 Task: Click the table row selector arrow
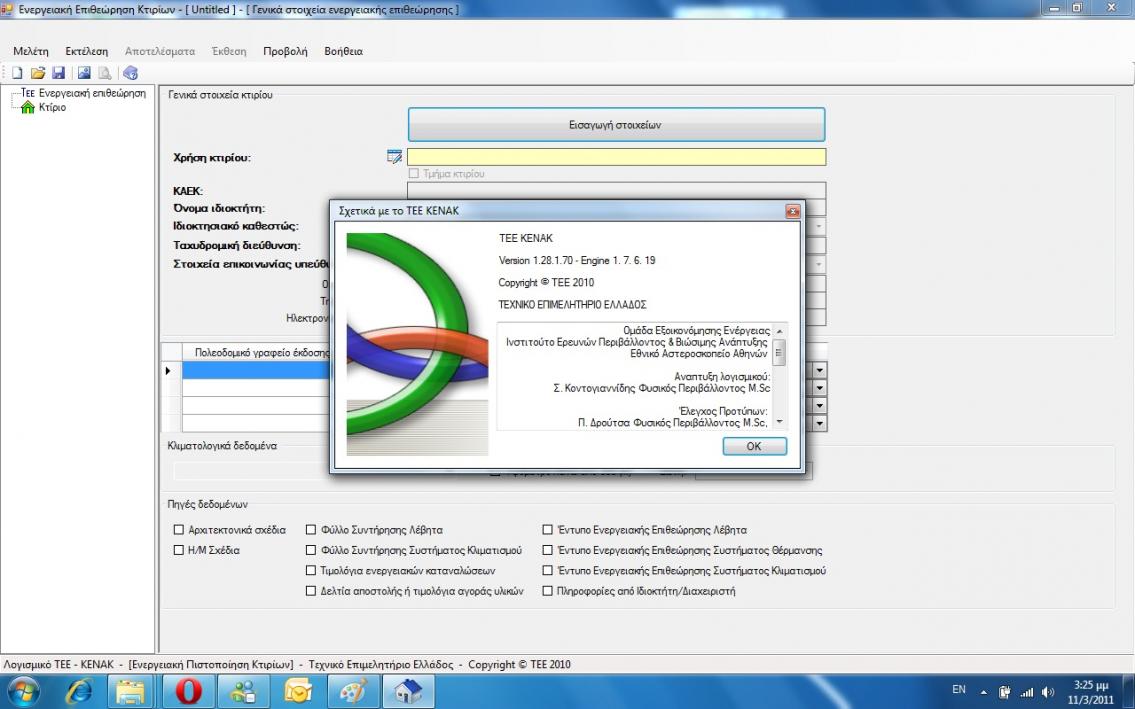170,370
